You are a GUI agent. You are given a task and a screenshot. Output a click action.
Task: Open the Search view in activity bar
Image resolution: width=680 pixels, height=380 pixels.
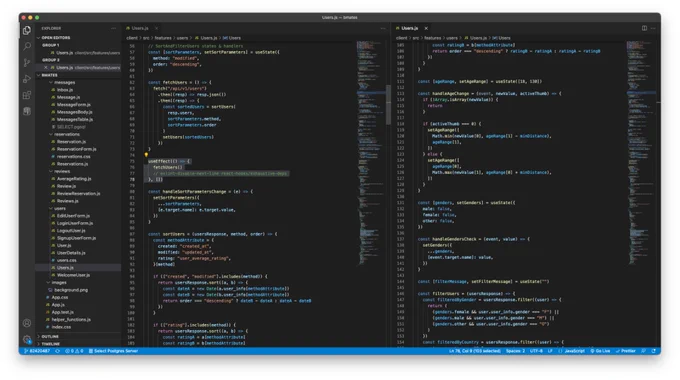point(27,46)
